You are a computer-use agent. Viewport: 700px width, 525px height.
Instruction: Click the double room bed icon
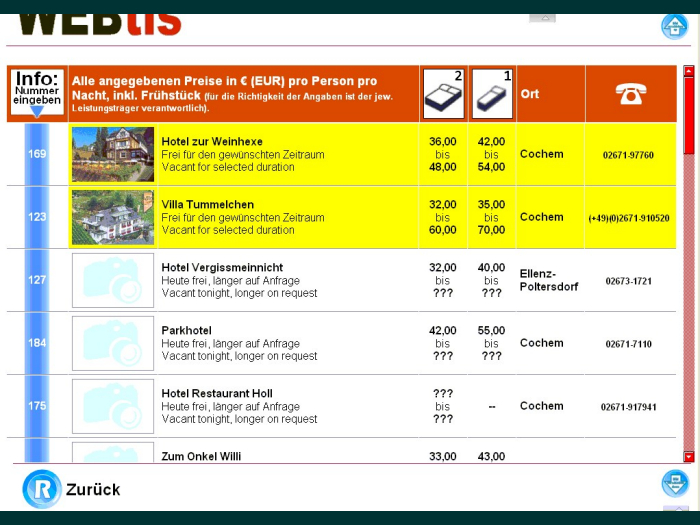[x=443, y=94]
